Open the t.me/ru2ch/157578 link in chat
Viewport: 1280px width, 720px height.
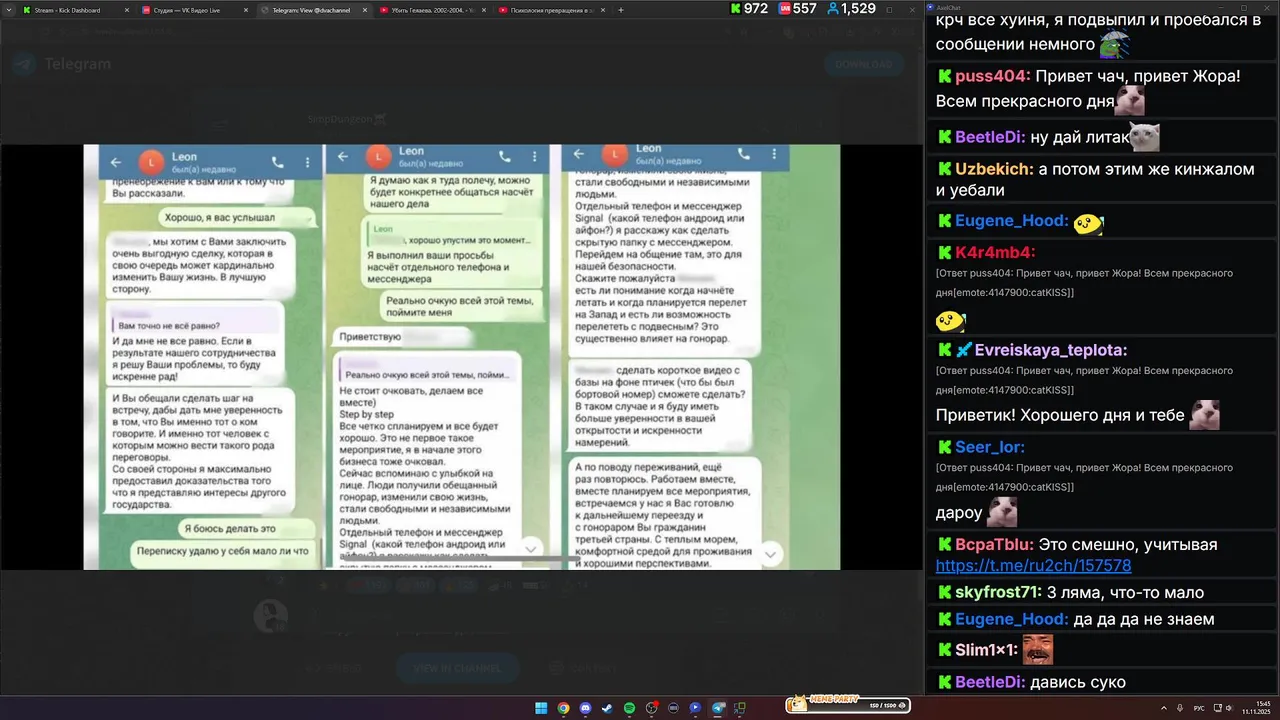[x=1033, y=566]
